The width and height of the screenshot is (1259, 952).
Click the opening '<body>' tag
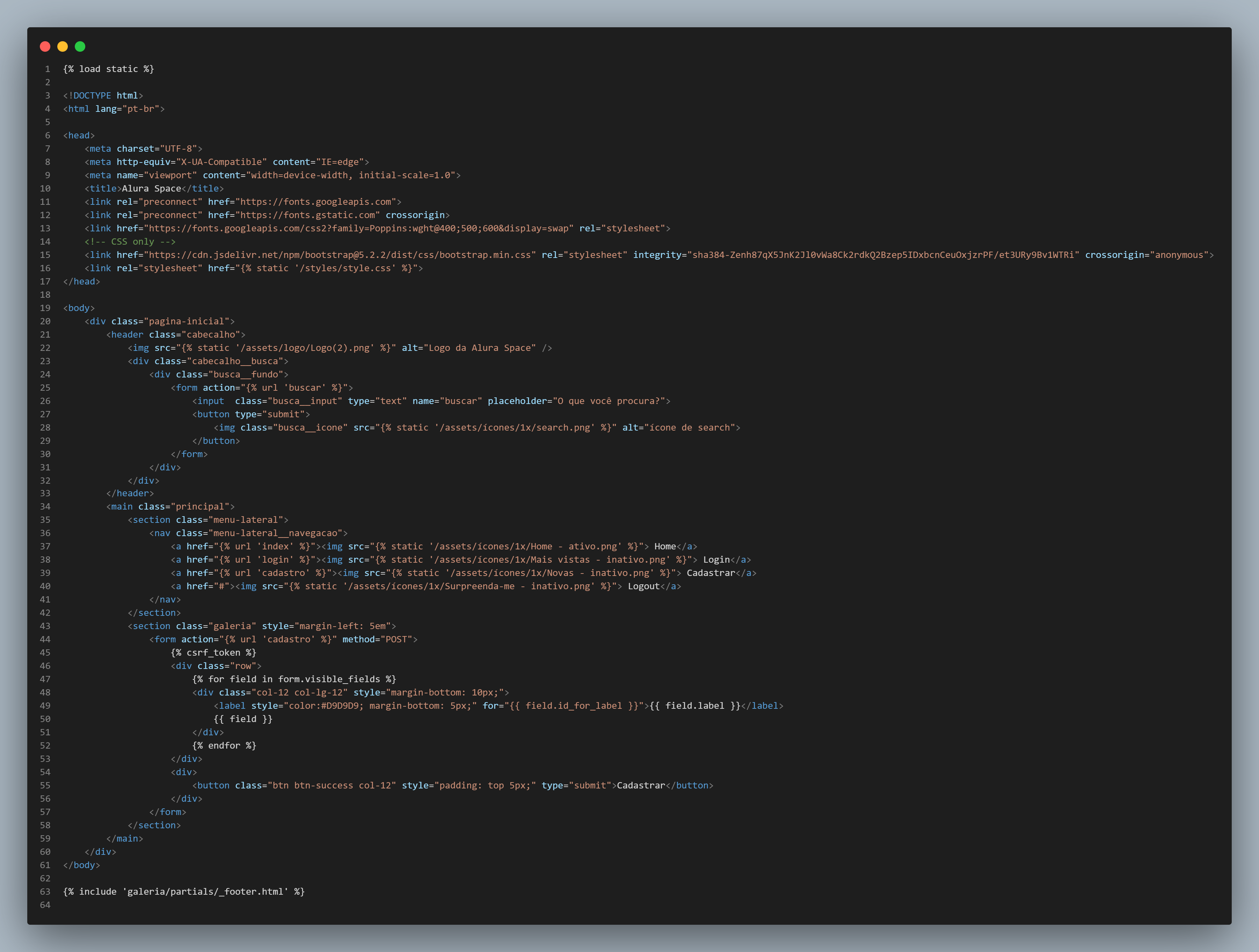[79, 308]
